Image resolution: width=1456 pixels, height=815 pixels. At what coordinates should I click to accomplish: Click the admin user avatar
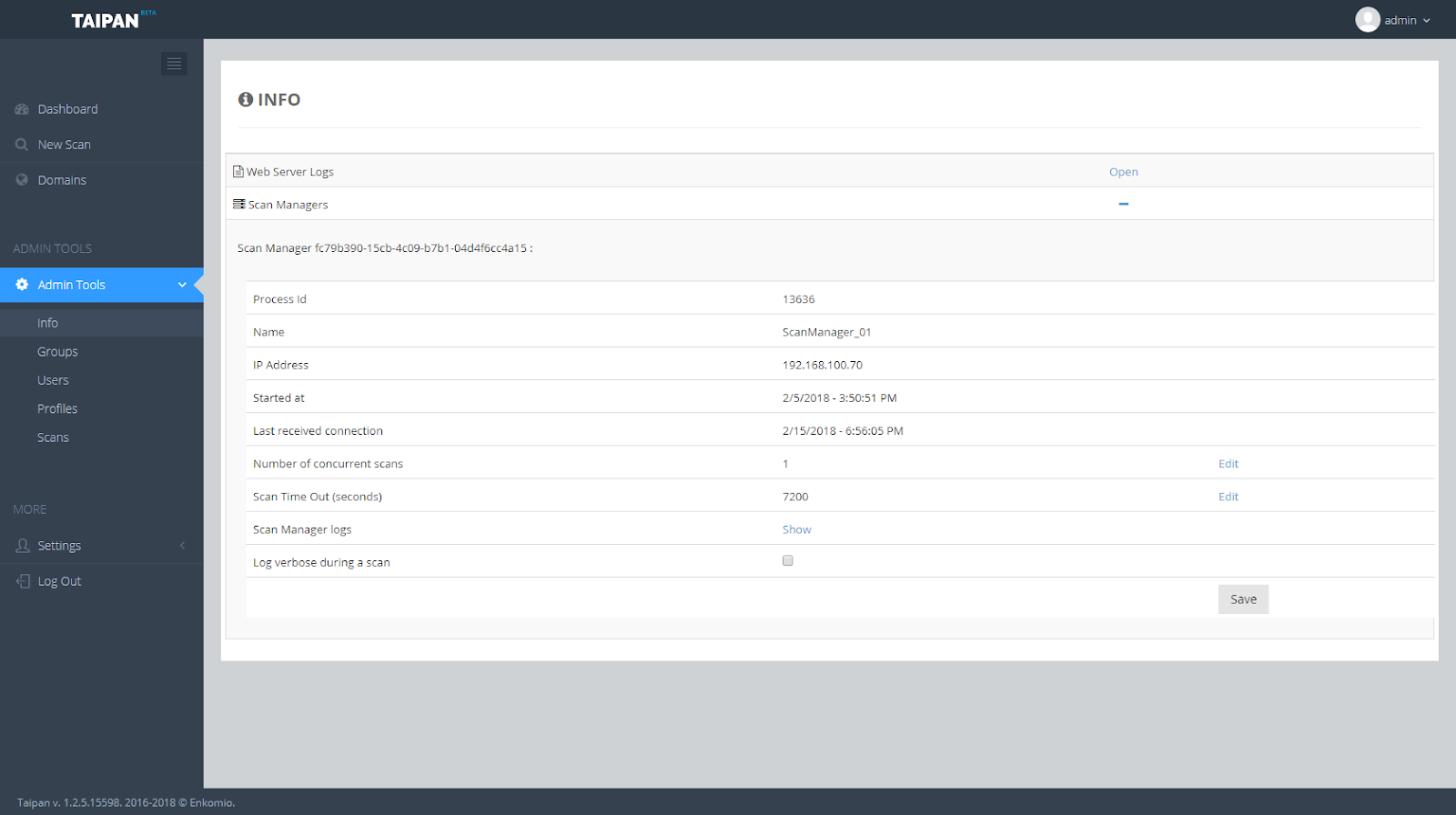click(1368, 20)
